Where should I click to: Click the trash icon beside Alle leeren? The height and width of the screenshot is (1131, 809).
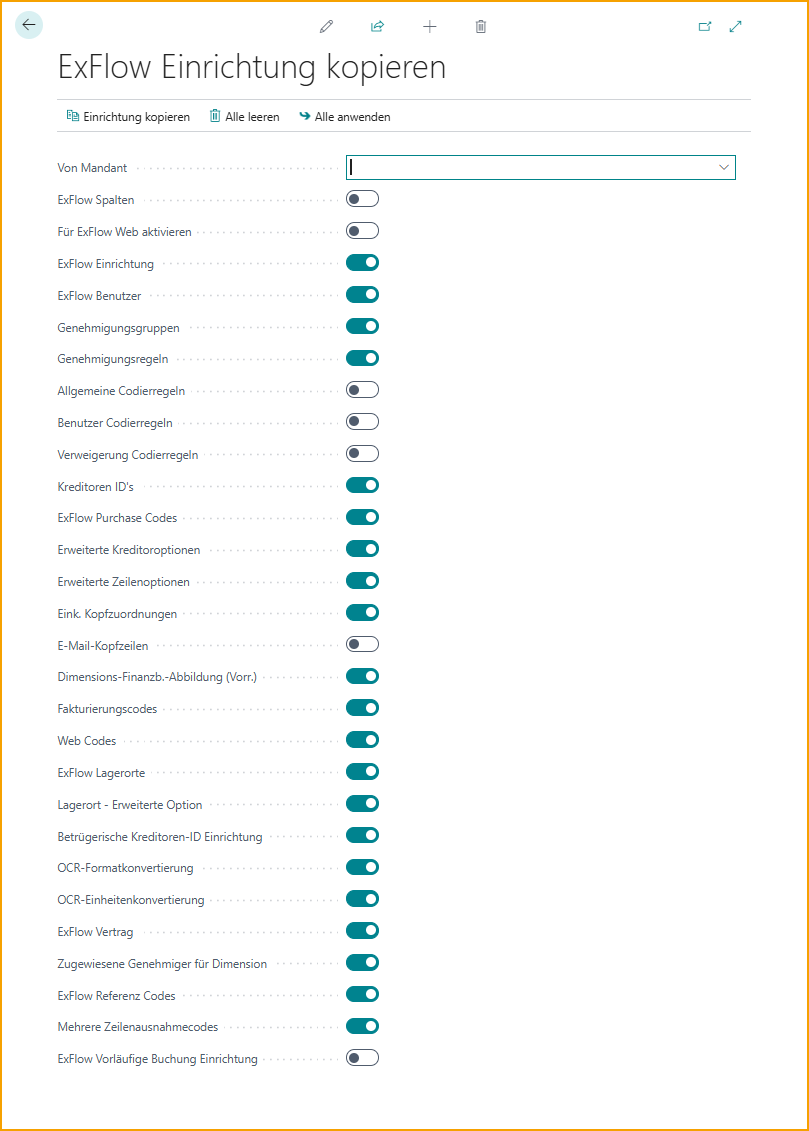[213, 116]
